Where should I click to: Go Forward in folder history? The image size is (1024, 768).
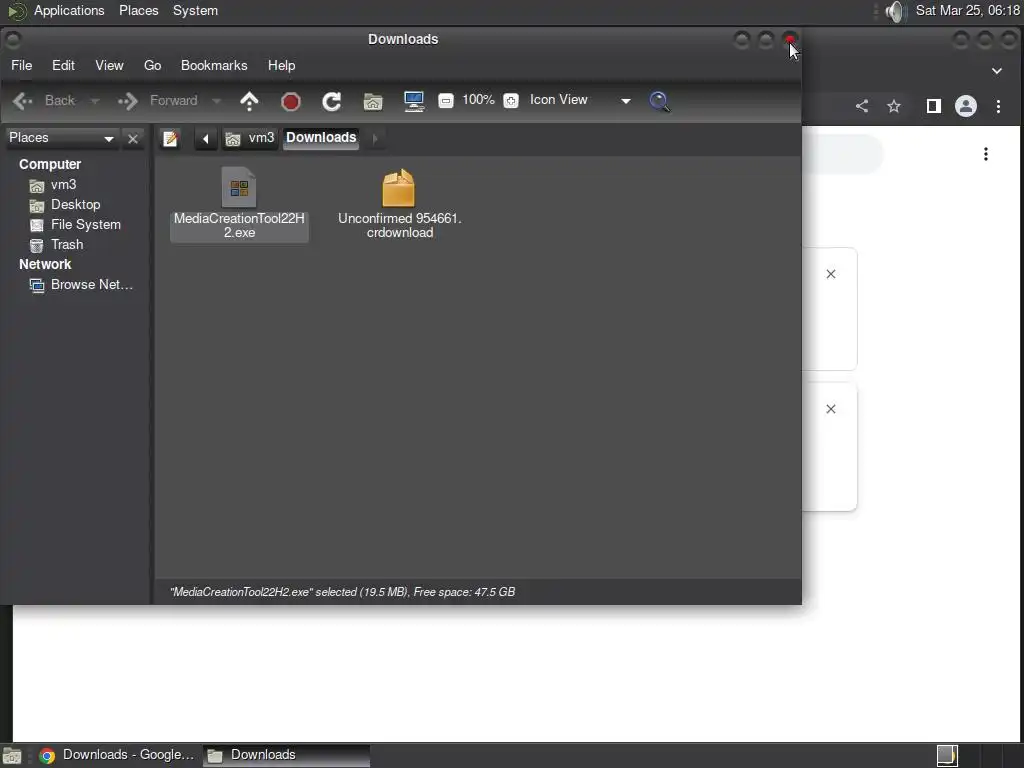[157, 101]
